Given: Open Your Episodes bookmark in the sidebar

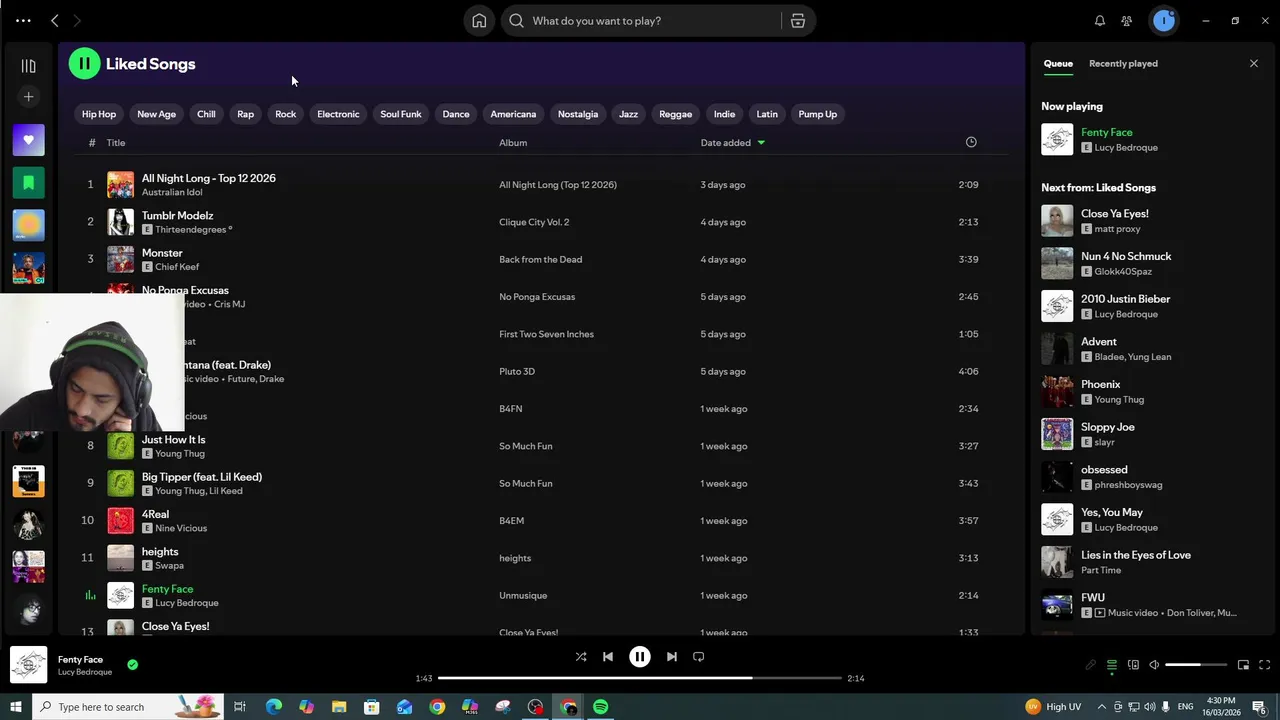Looking at the screenshot, I should [28, 183].
